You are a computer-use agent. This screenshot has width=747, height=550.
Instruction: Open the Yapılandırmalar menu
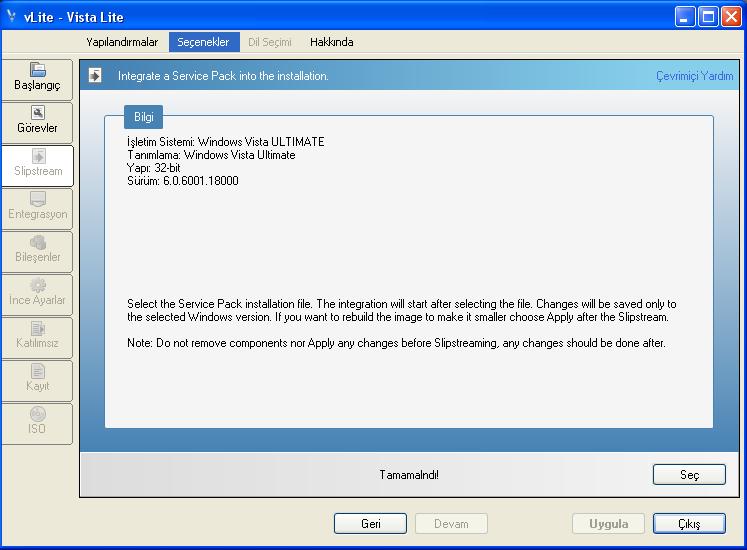tap(122, 42)
